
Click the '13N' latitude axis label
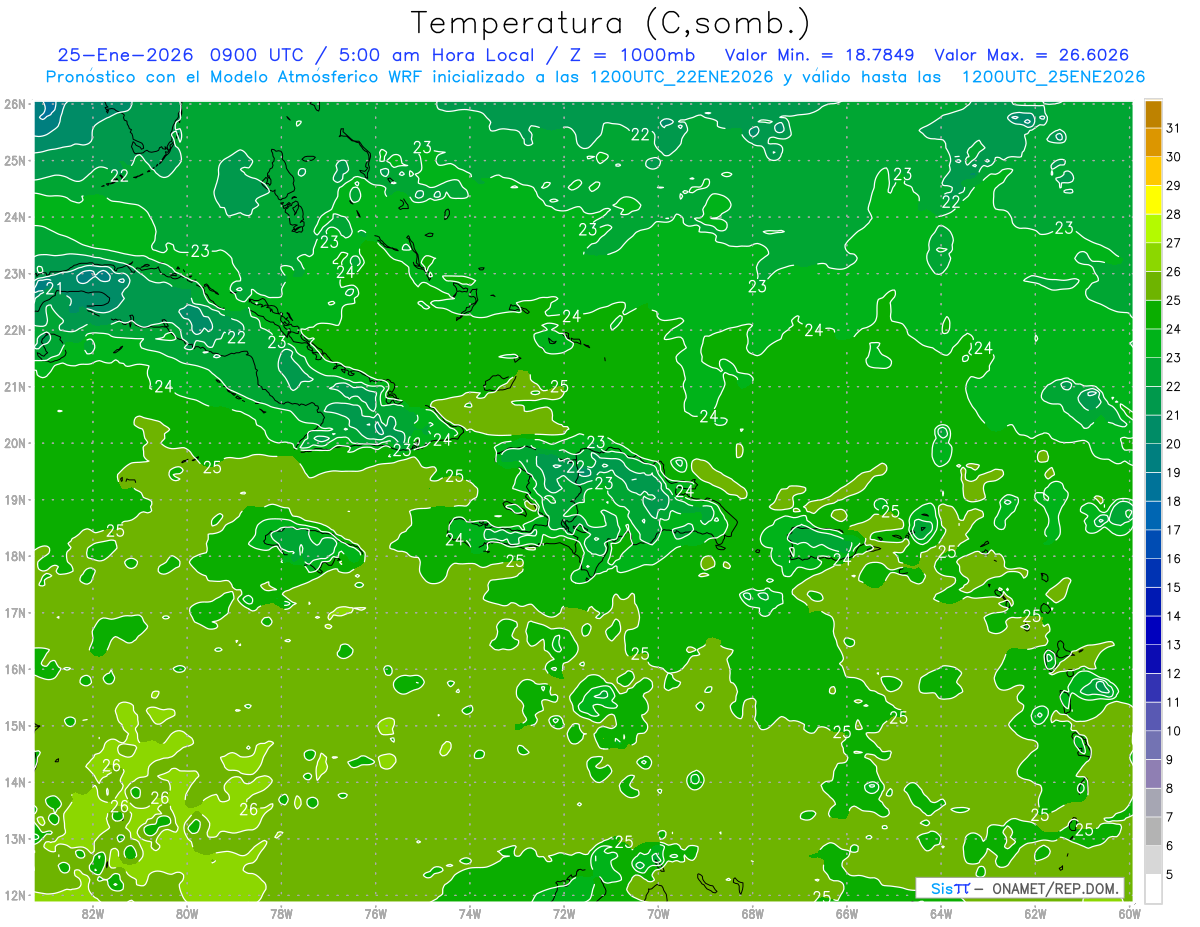(15, 838)
